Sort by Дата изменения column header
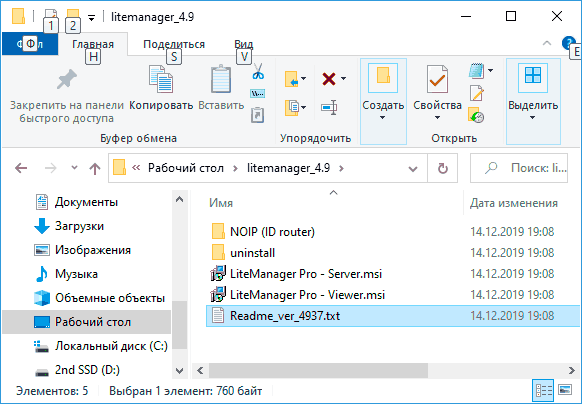The height and width of the screenshot is (404, 582). [x=514, y=203]
